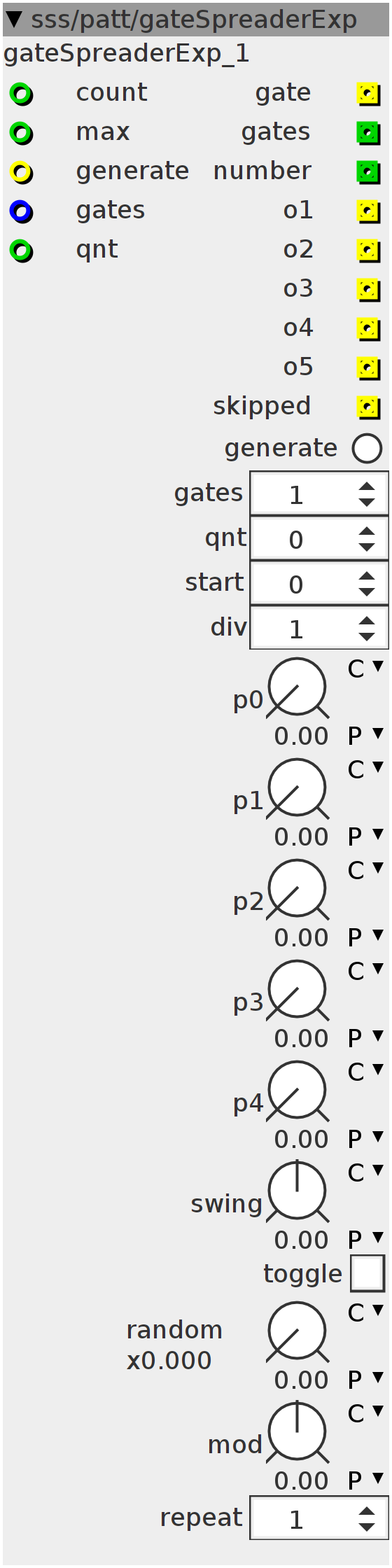Click the green number outlet connector
The image size is (392, 1568).
(368, 171)
